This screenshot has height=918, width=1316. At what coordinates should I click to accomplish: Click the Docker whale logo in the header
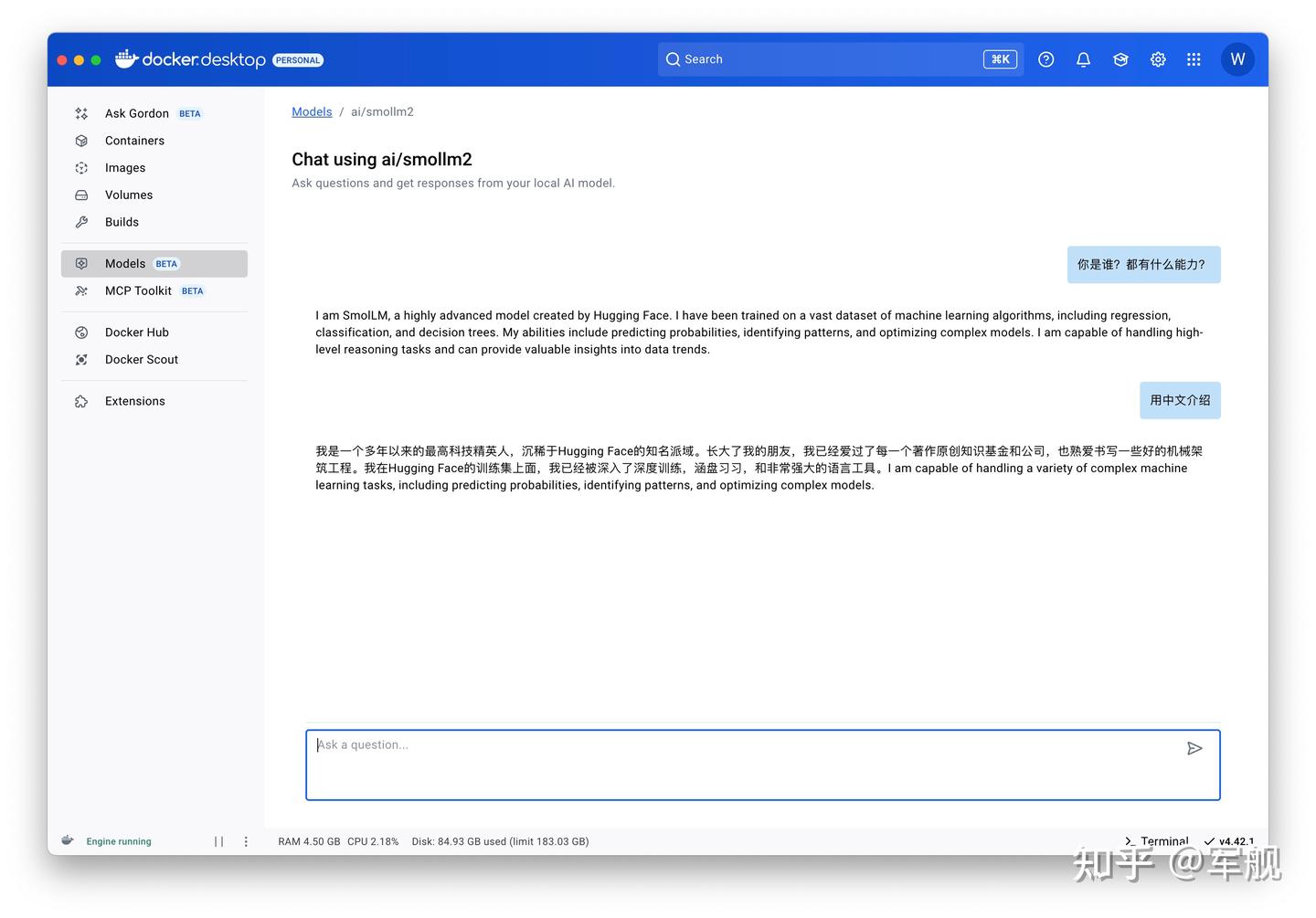click(x=125, y=58)
